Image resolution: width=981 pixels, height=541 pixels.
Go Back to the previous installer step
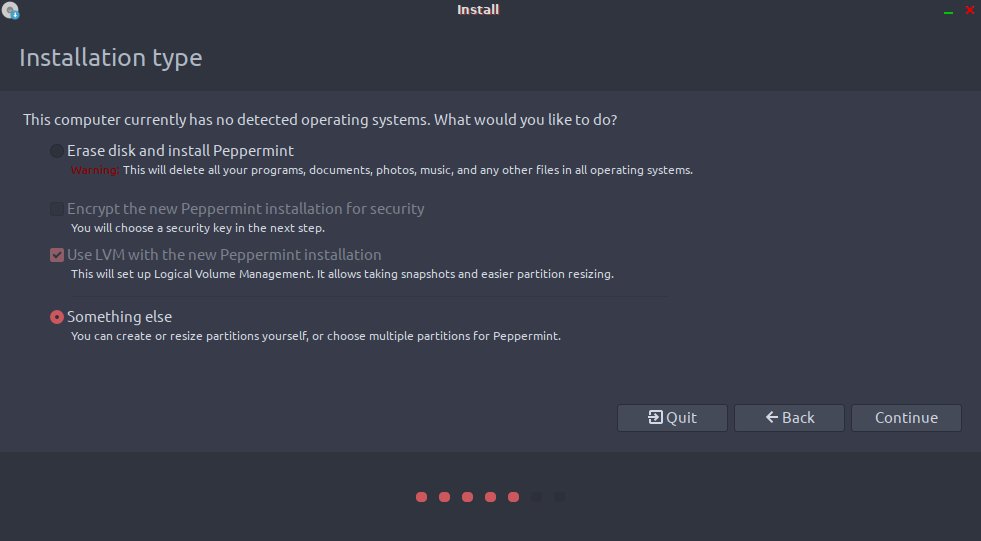coord(789,417)
